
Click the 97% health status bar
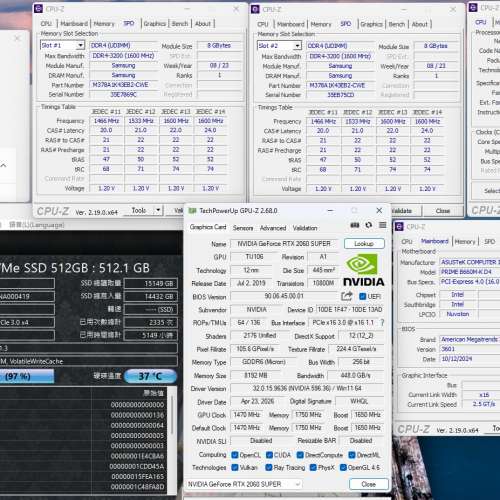point(27,376)
